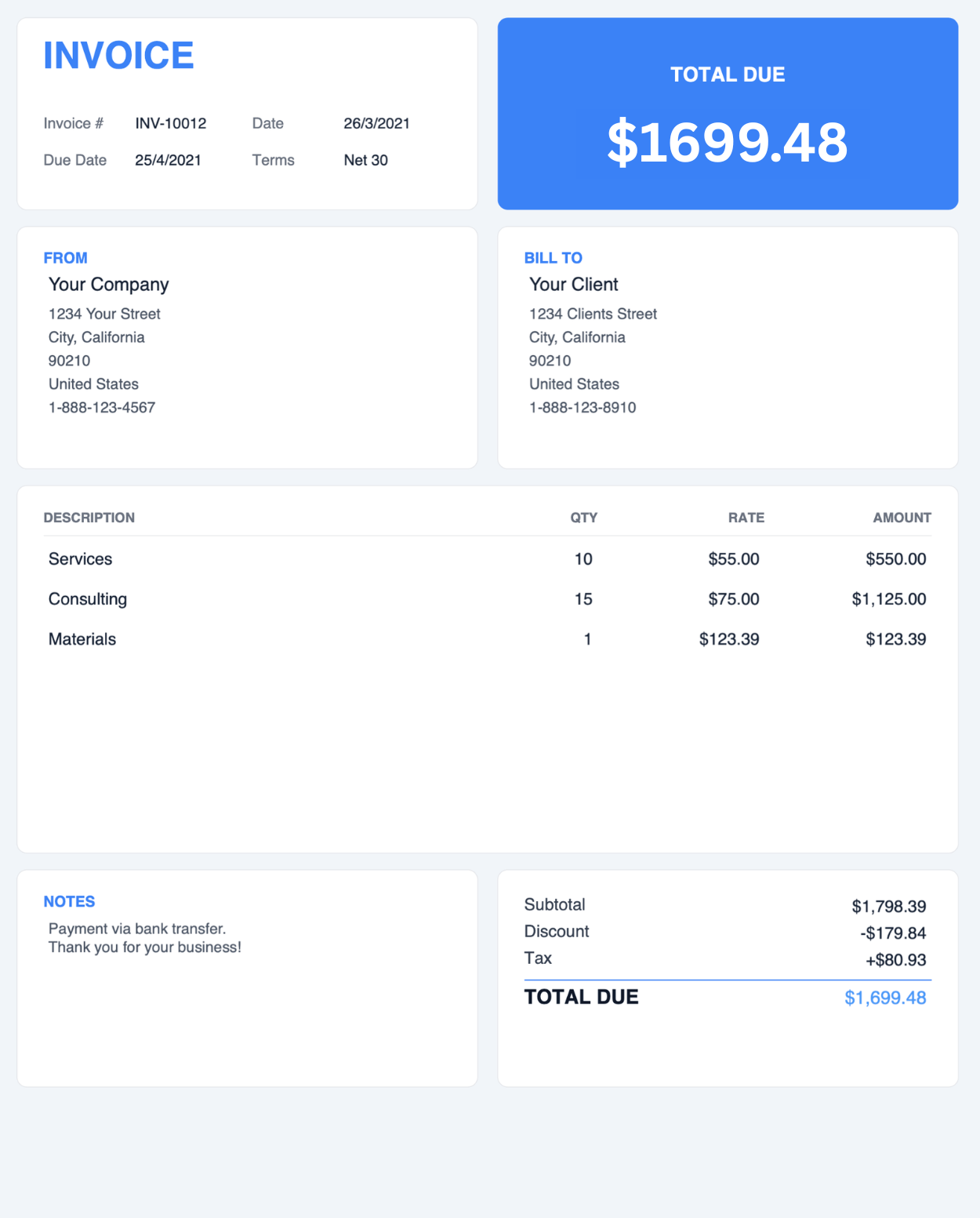Click the $550.00 amount for Services

click(896, 559)
